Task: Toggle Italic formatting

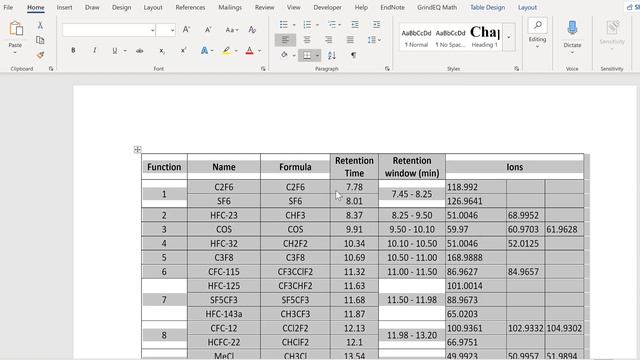Action: click(95, 51)
